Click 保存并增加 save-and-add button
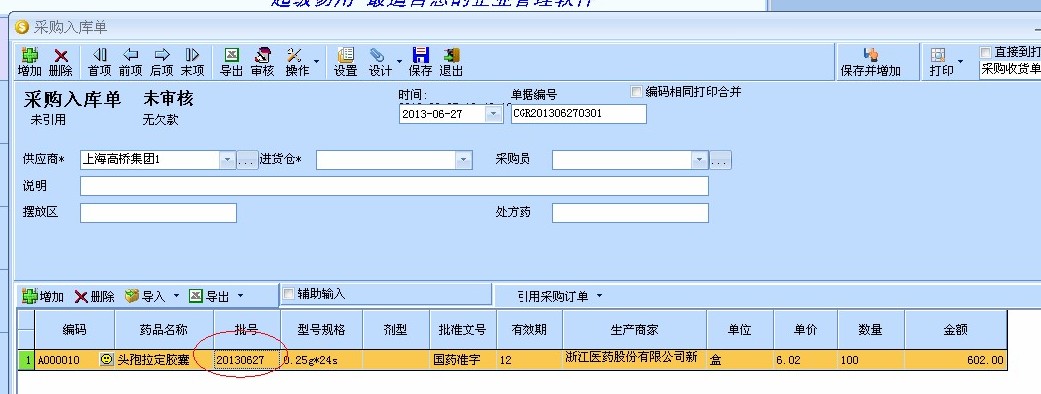 pyautogui.click(x=870, y=62)
